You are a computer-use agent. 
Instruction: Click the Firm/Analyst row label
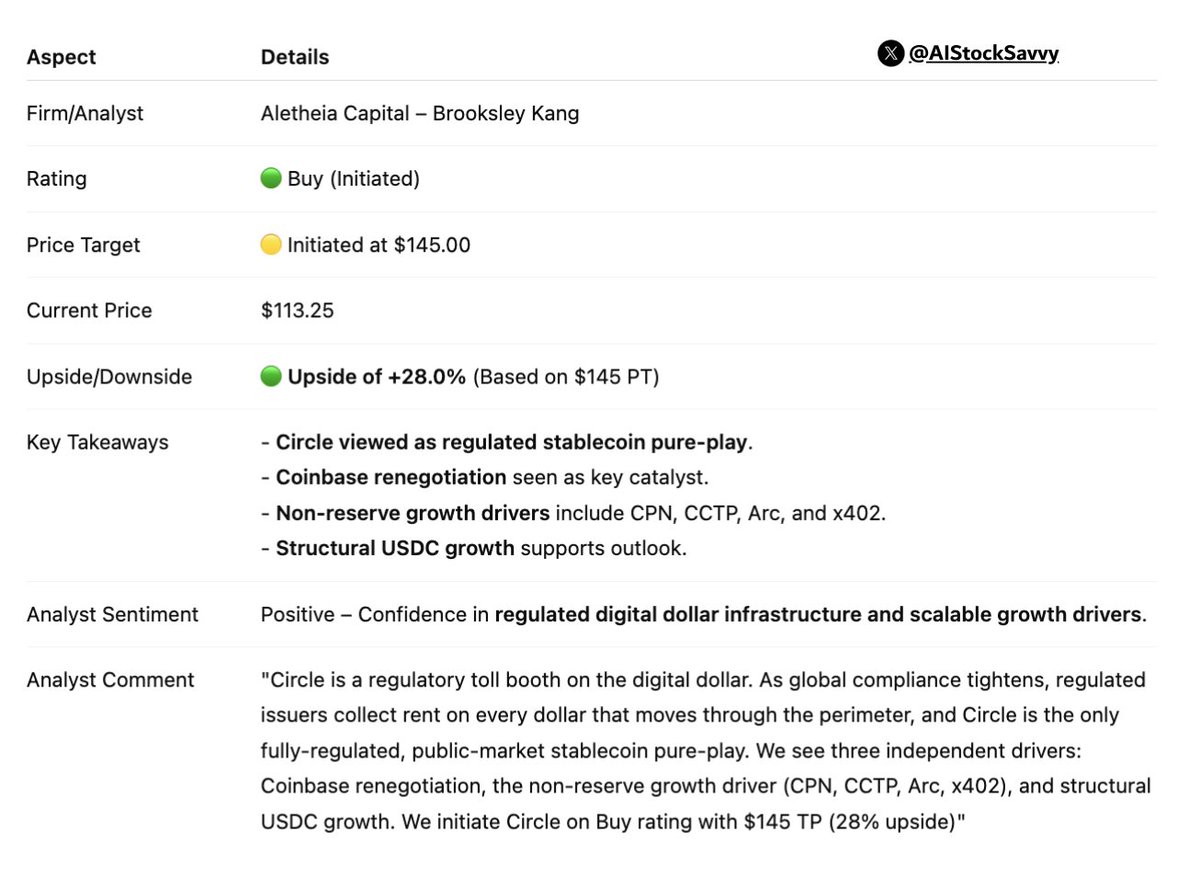point(85,113)
